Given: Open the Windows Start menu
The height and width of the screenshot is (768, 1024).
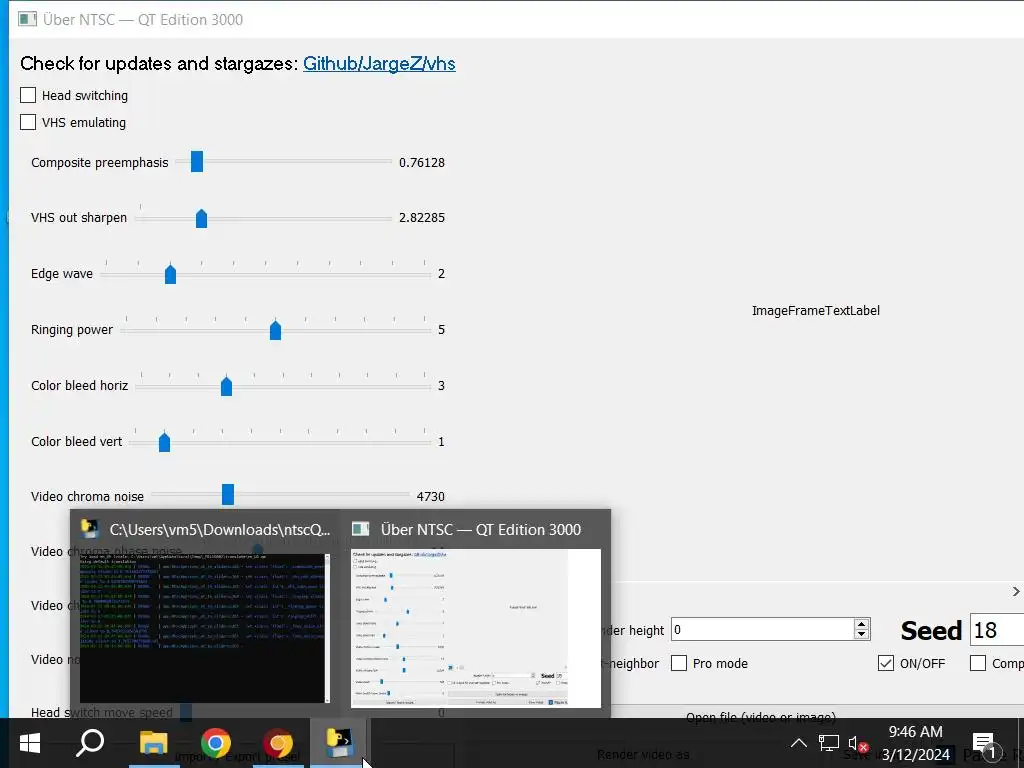Looking at the screenshot, I should click(x=29, y=743).
